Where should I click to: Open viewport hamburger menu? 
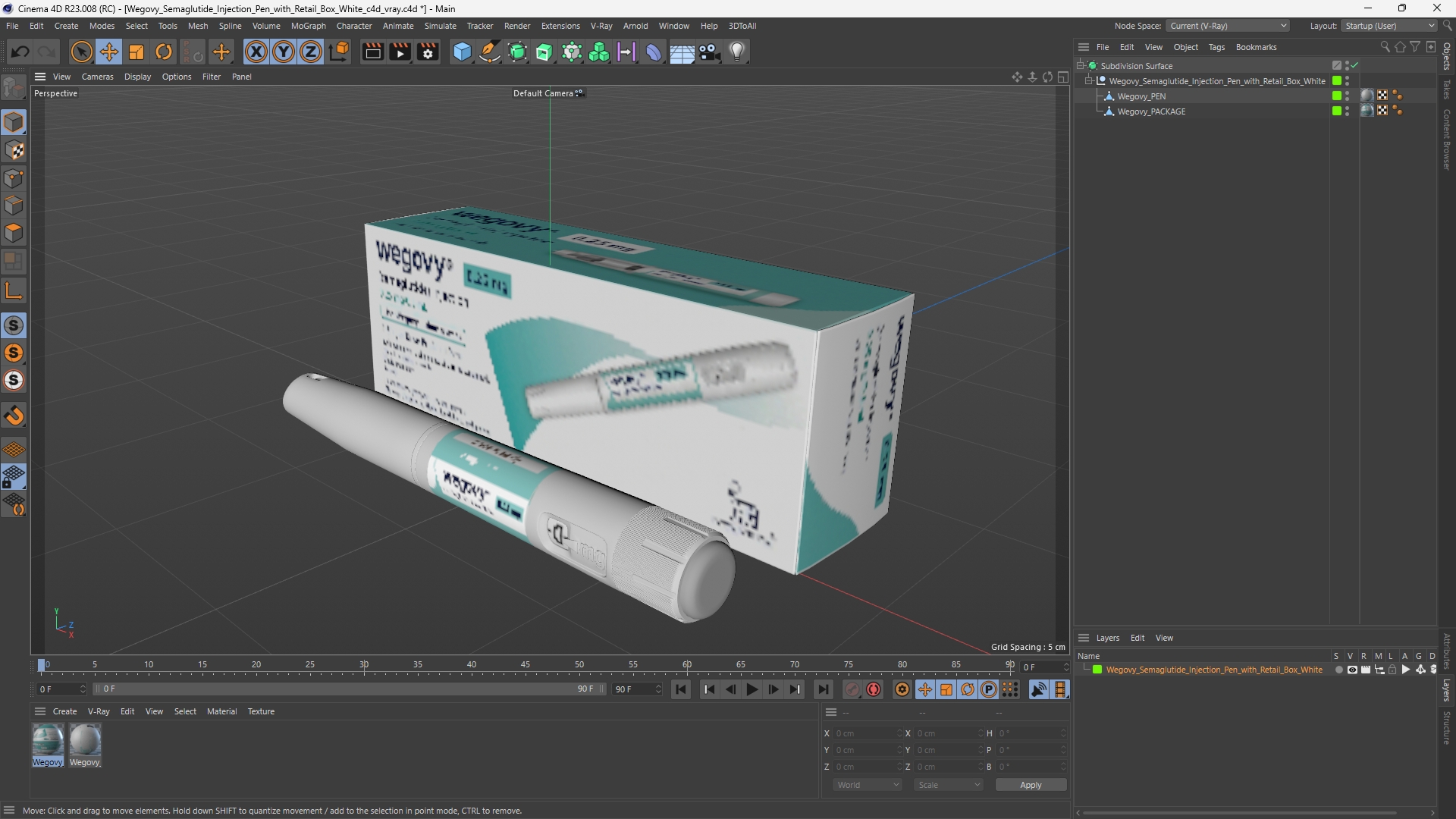coord(40,77)
